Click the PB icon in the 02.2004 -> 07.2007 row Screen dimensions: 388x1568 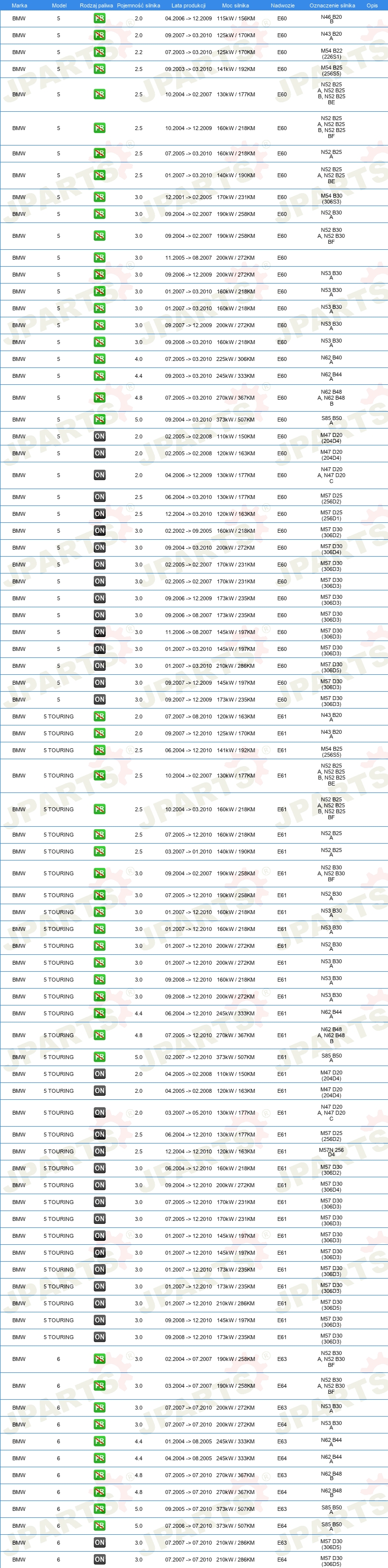click(x=99, y=1359)
